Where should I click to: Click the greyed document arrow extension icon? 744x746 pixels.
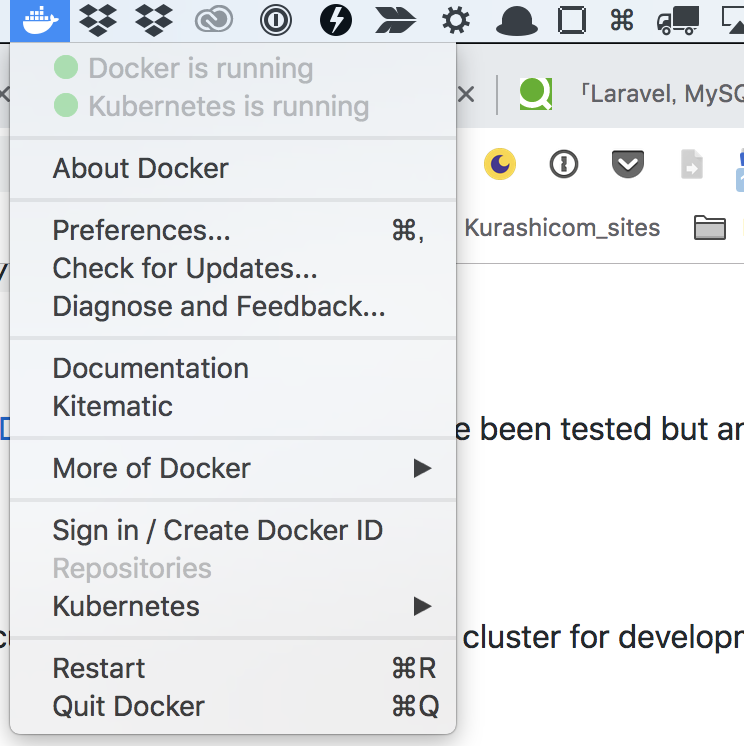pyautogui.click(x=692, y=164)
